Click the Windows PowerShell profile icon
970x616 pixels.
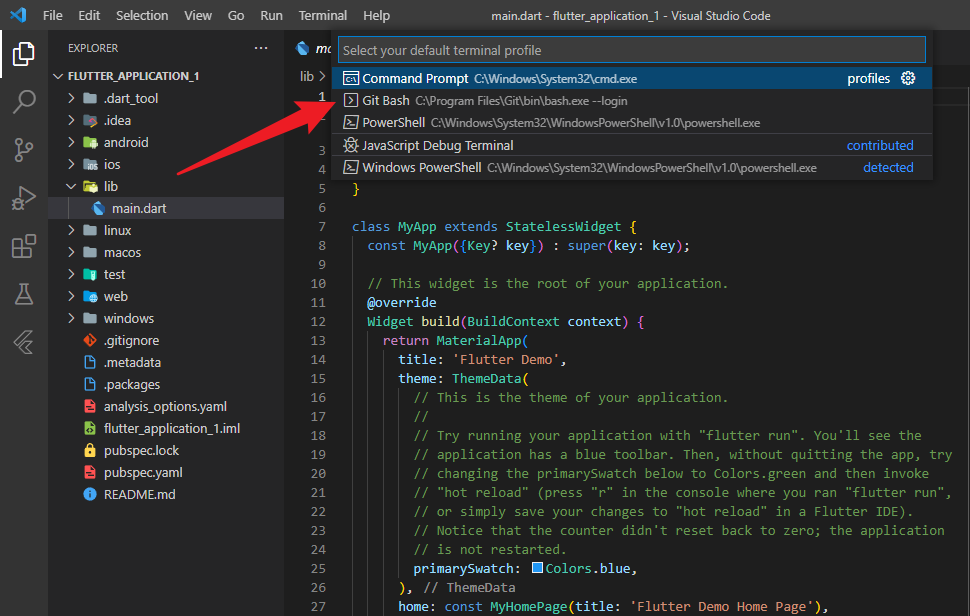click(x=351, y=168)
